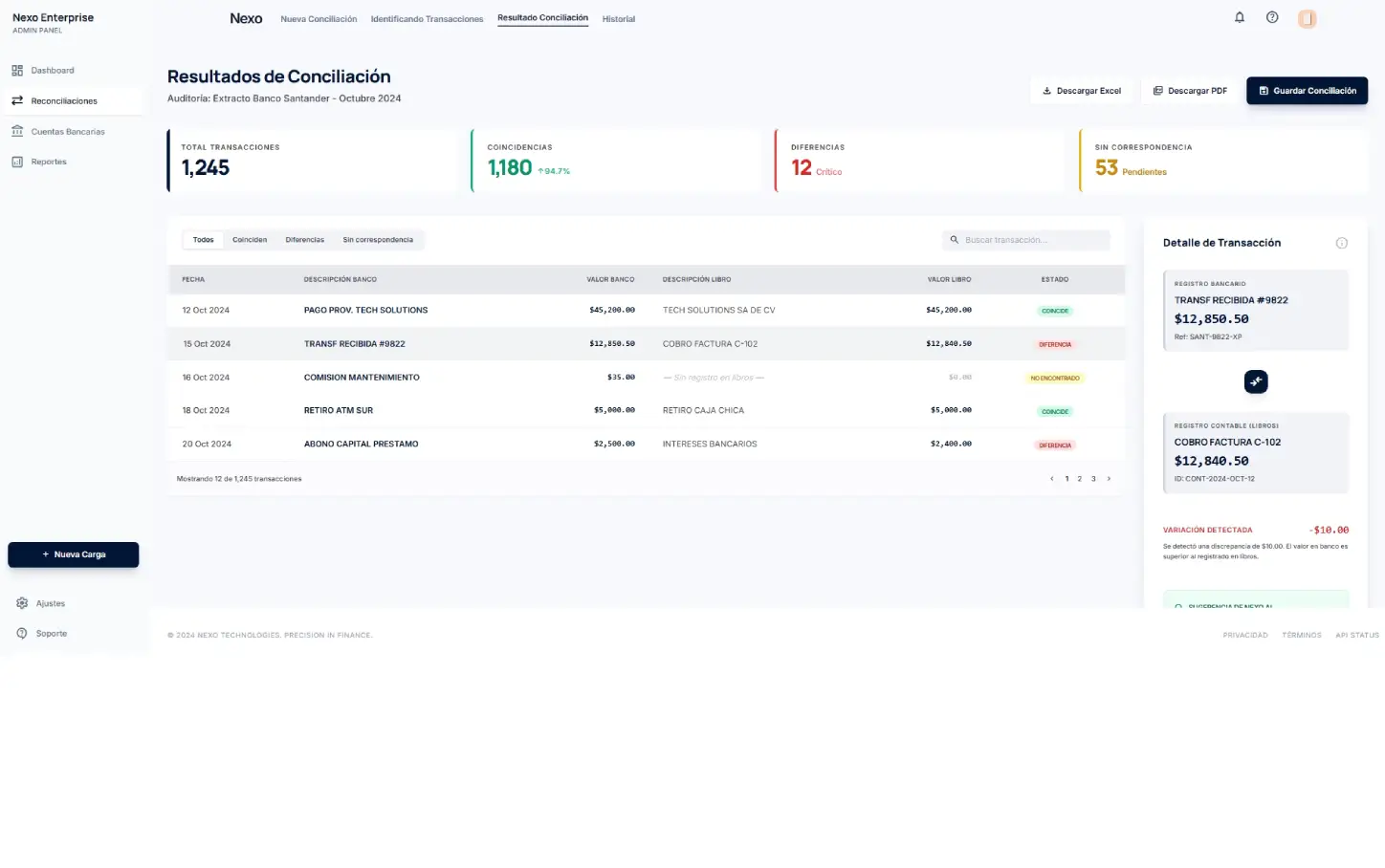1385x868 pixels.
Task: Click the user avatar in top bar
Action: pyautogui.click(x=1307, y=18)
